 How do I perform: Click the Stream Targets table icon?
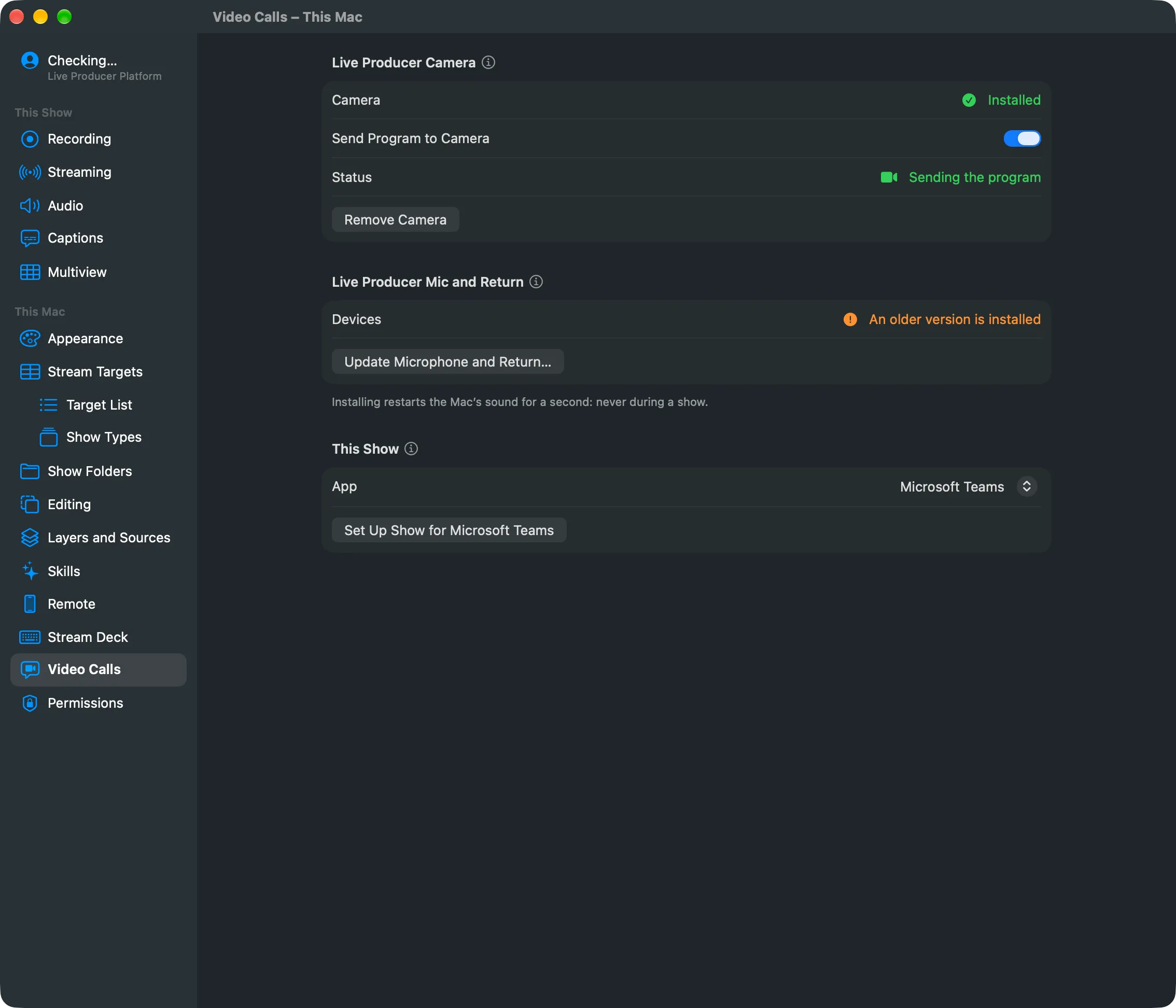point(30,372)
